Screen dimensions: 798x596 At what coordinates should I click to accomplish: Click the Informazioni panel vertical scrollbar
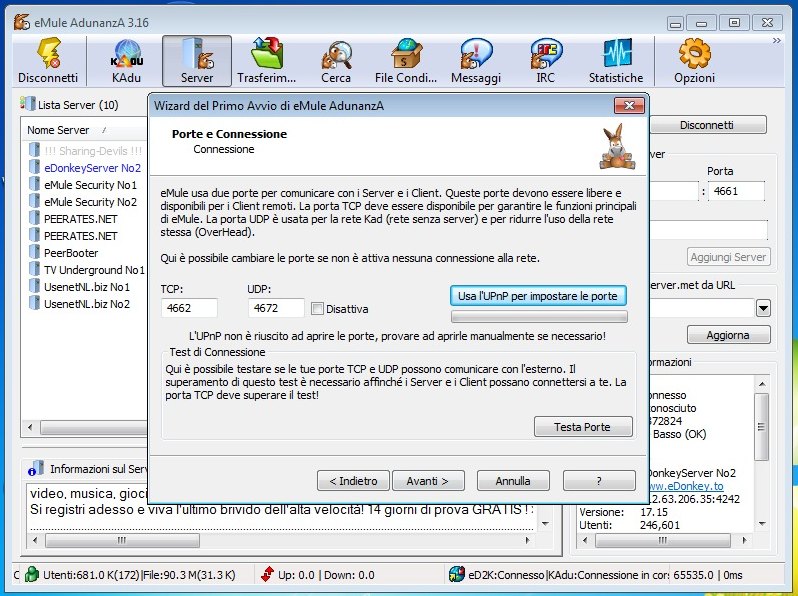click(761, 427)
